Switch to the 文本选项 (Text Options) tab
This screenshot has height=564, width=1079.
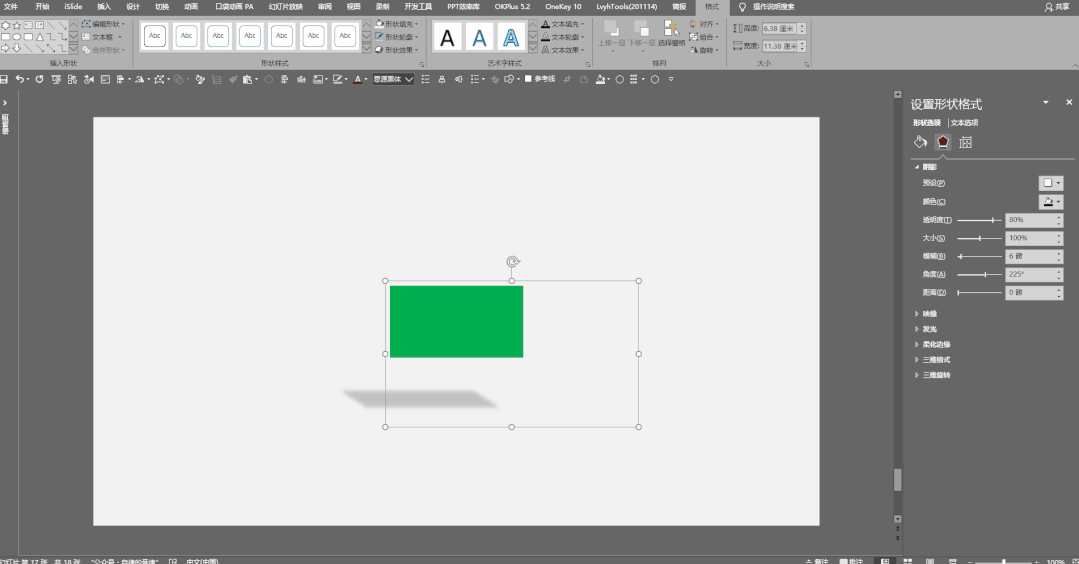[x=964, y=122]
